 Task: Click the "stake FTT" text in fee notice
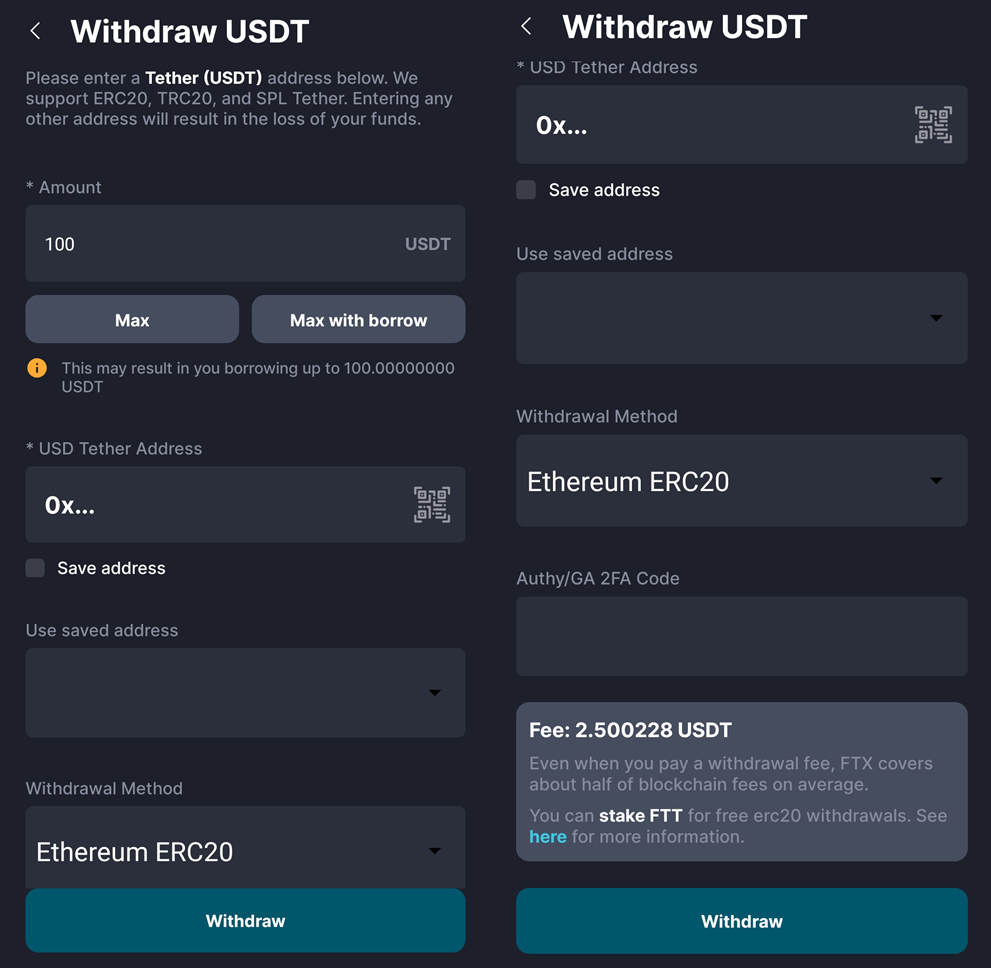click(x=640, y=815)
